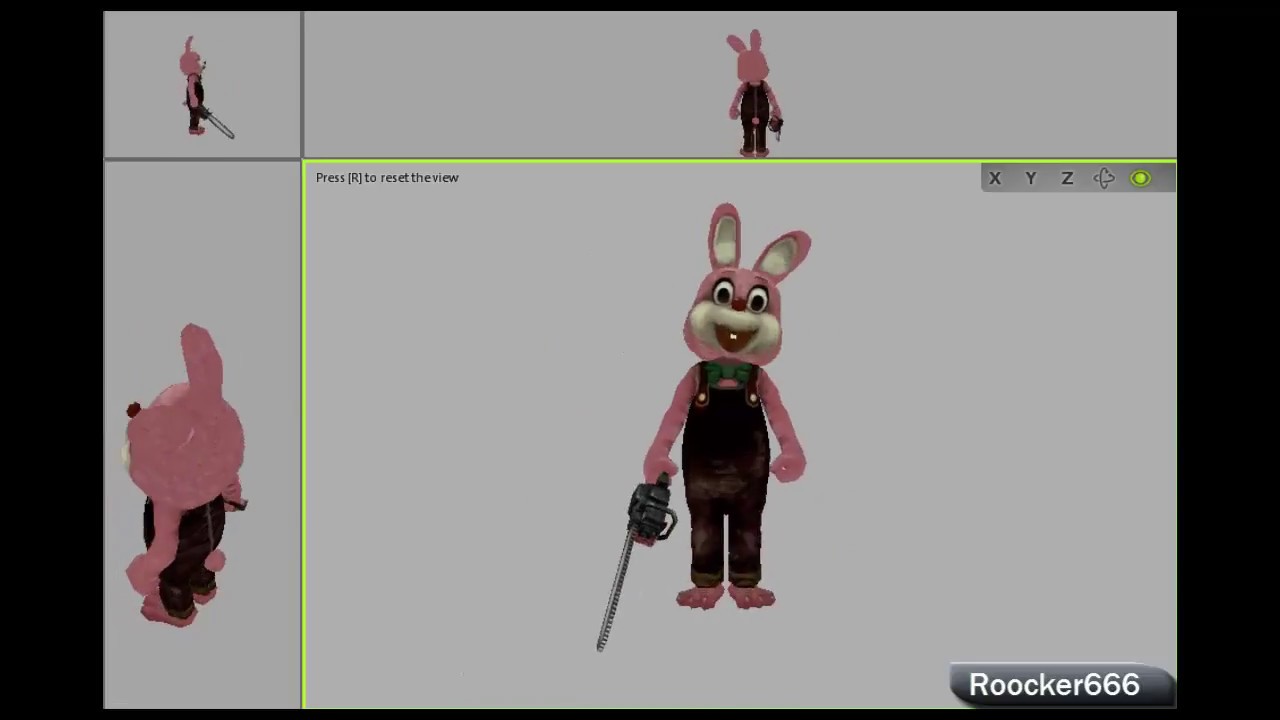Select the X axis view button
The width and height of the screenshot is (1280, 720).
click(x=995, y=178)
